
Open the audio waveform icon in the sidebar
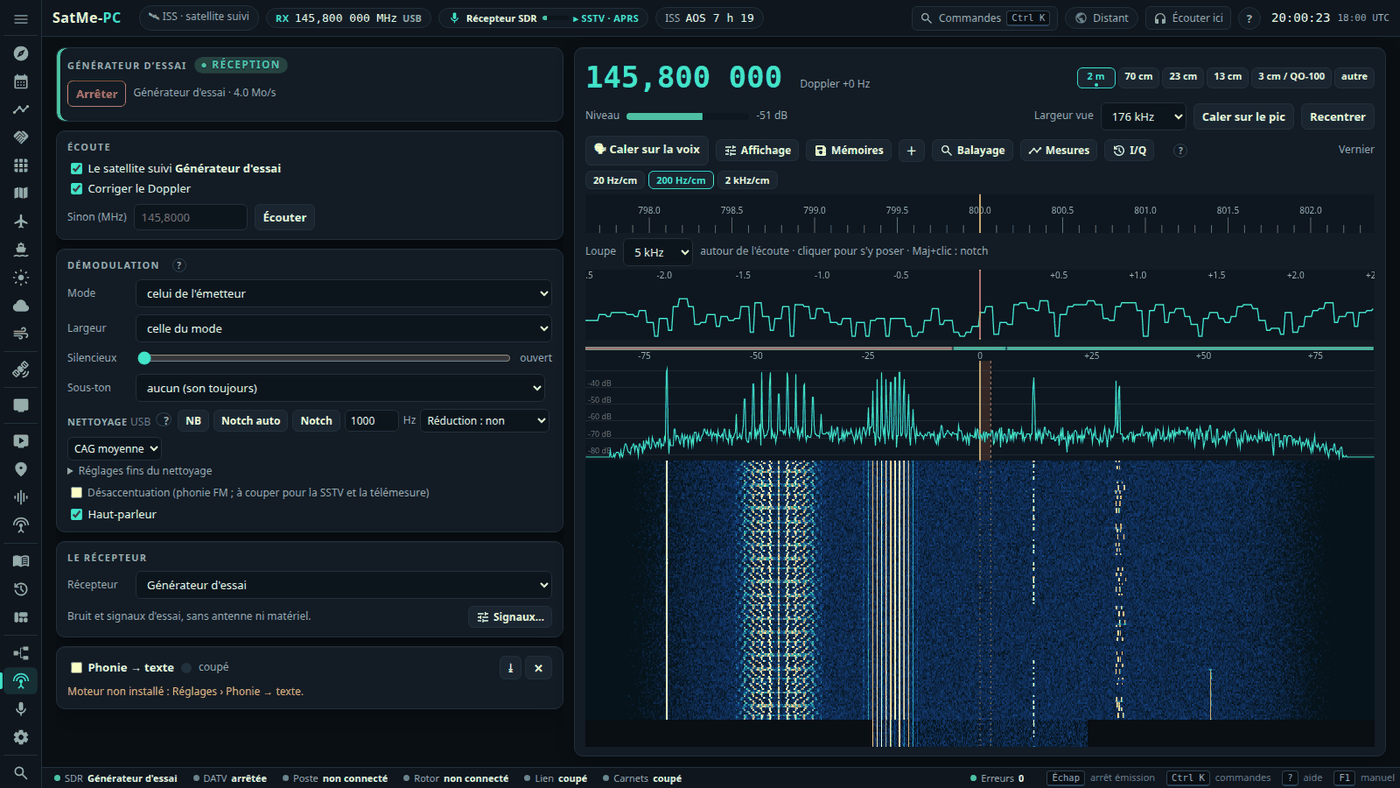(x=21, y=497)
